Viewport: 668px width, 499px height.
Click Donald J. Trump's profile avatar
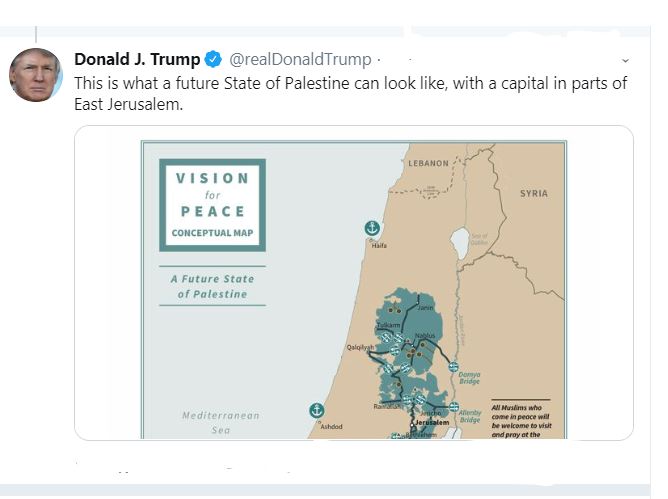[36, 74]
